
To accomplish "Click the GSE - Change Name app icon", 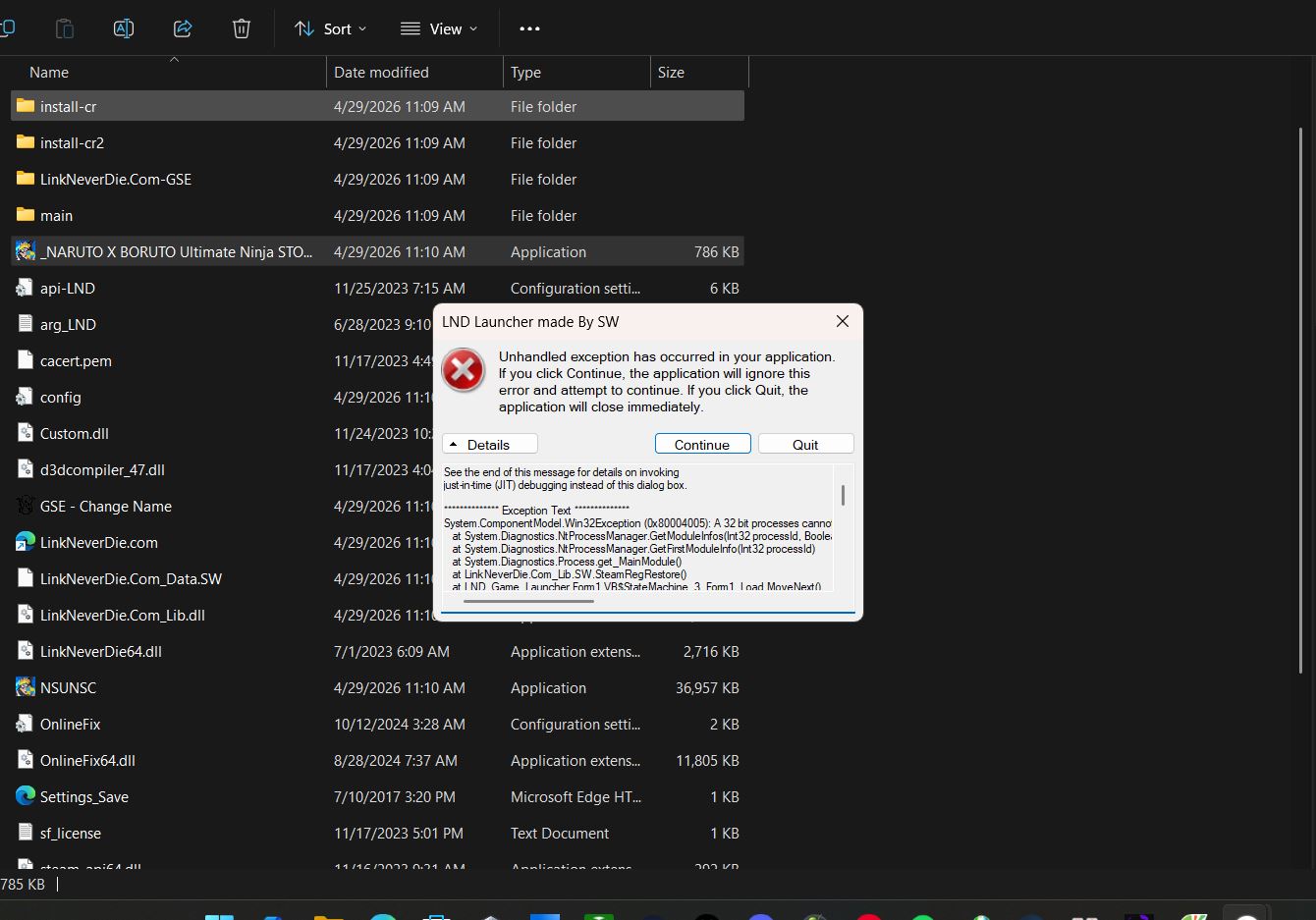I will (26, 506).
